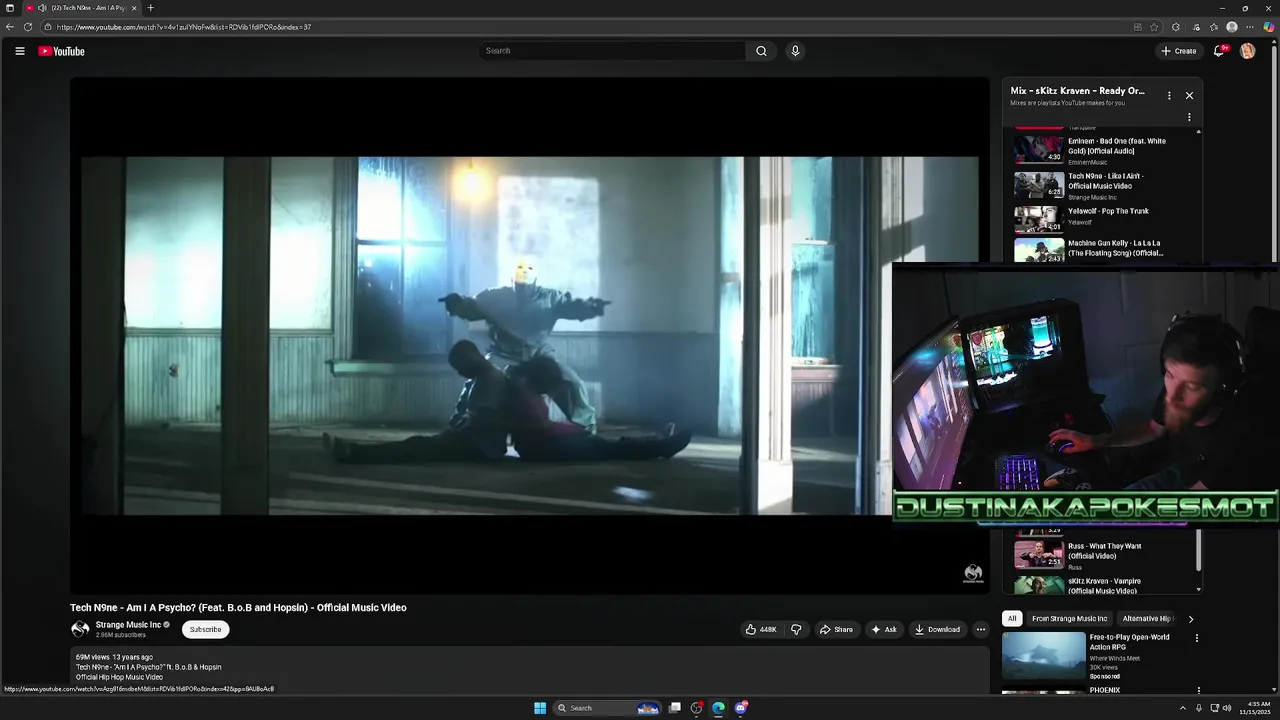Open a new browser tab

(151, 8)
